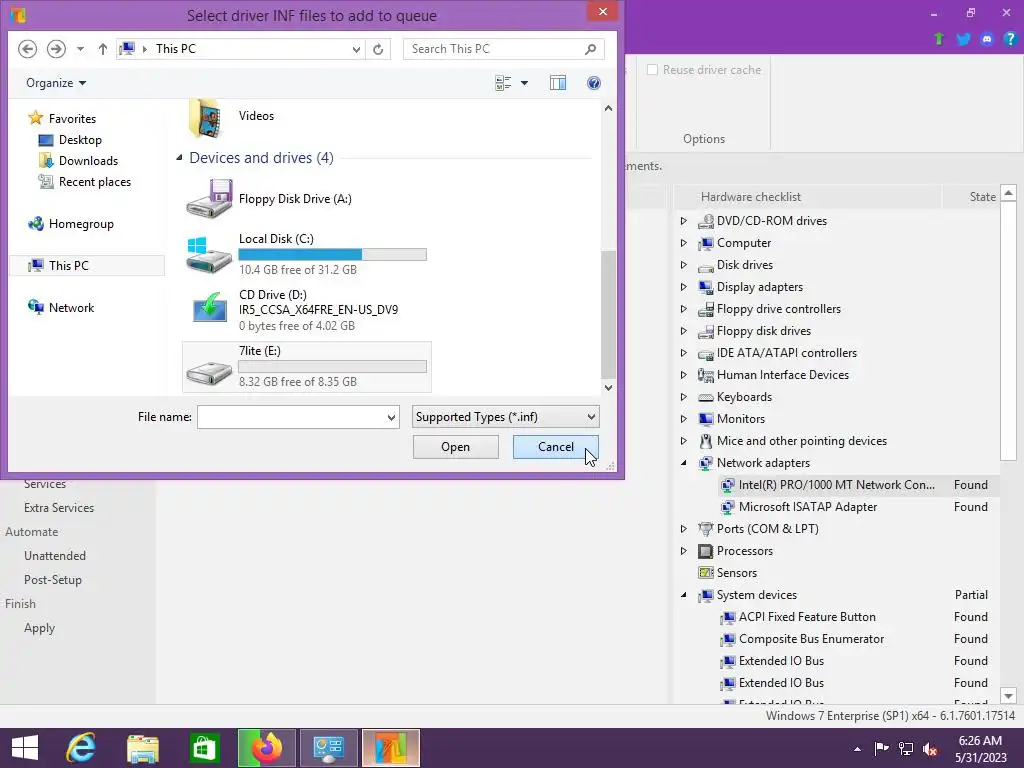Select the Floppy Disk Drive (A:) icon
Screen dimensions: 1024x768
pyautogui.click(x=209, y=199)
